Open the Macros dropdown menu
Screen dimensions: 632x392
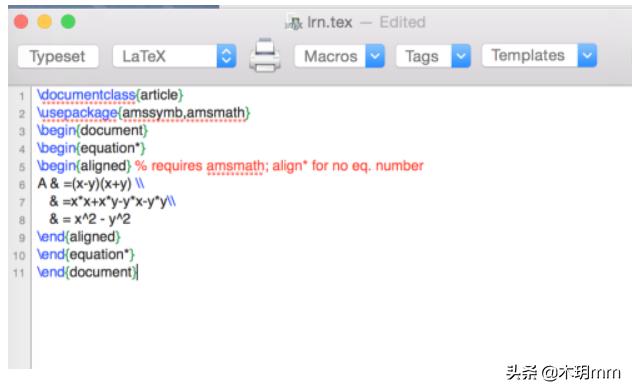(x=339, y=56)
